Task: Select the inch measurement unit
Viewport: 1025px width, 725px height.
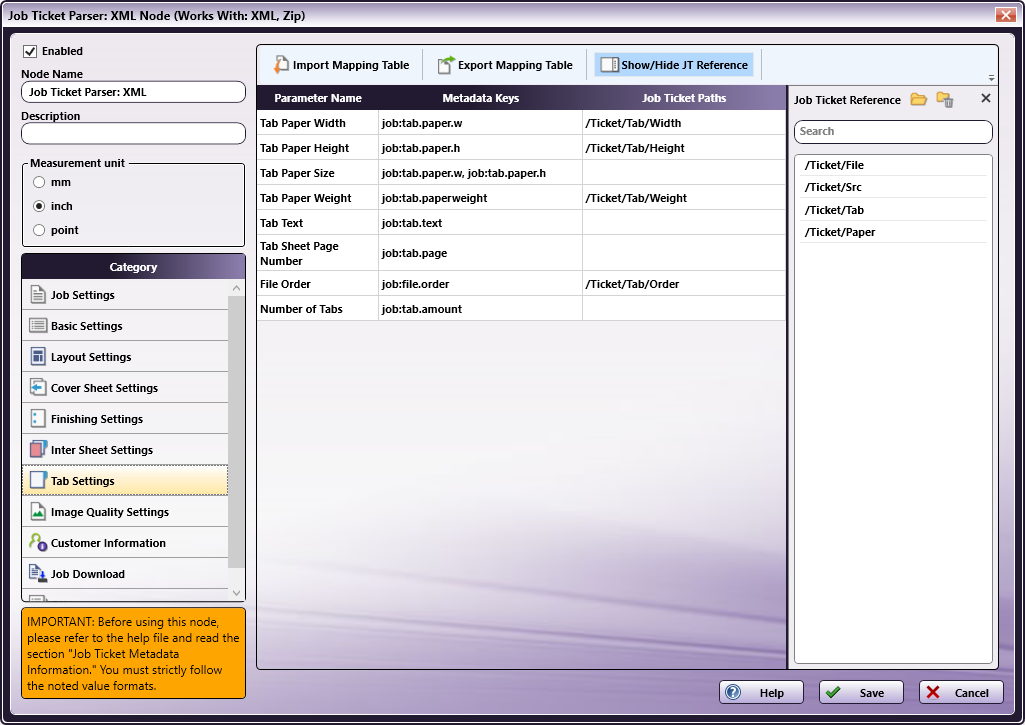Action: click(39, 206)
